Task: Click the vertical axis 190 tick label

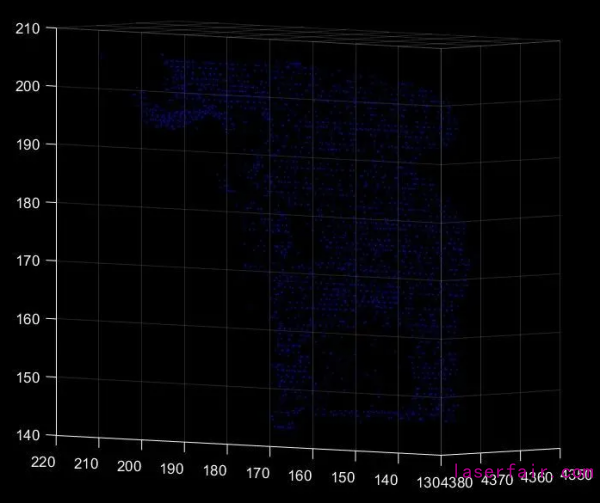Action: [27, 144]
